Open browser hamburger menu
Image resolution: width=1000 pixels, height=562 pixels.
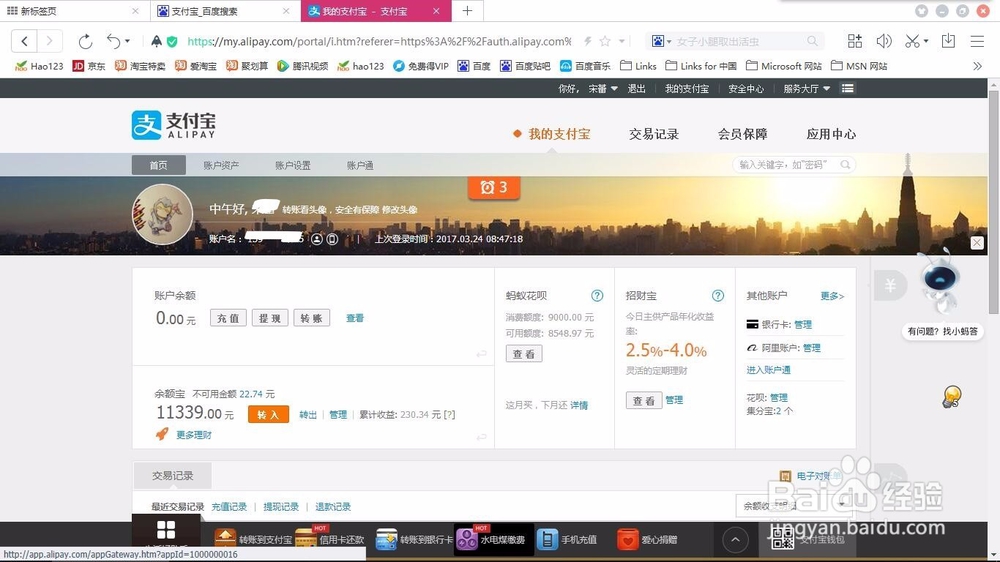click(x=977, y=41)
